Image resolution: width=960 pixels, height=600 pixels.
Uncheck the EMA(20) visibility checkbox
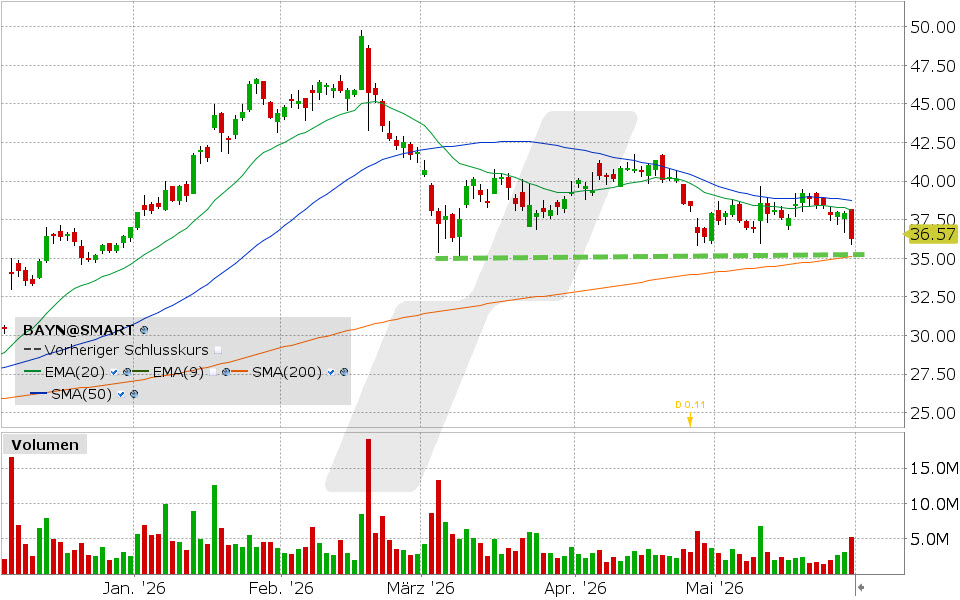pos(114,372)
